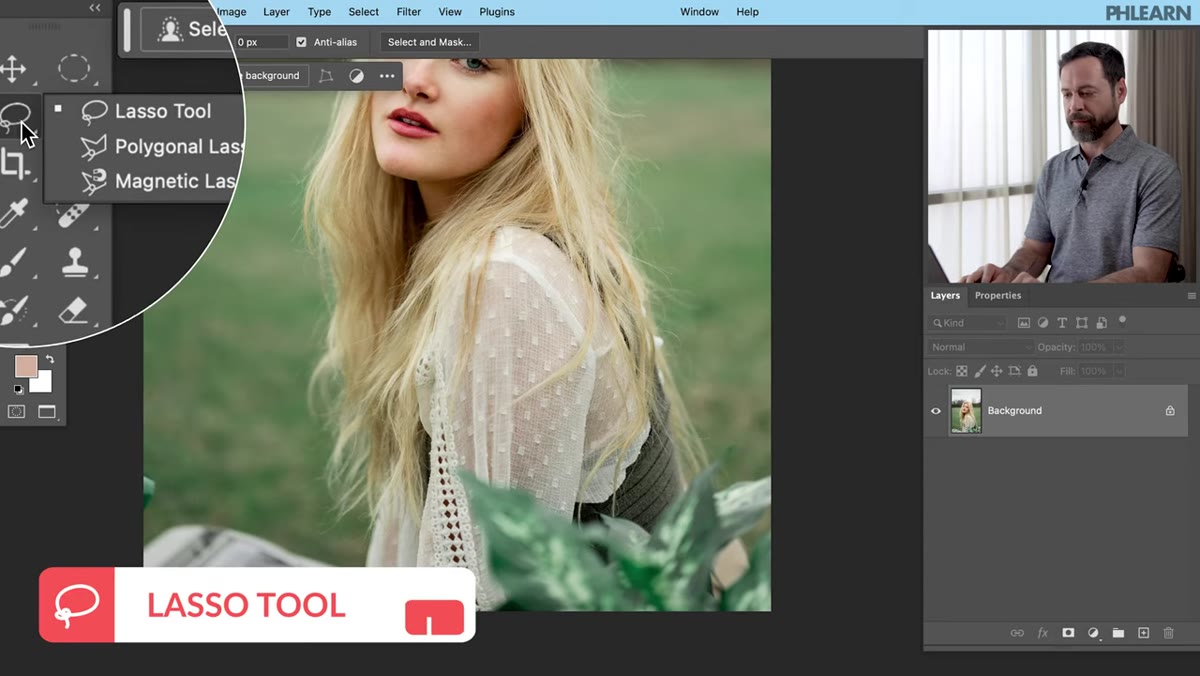Toggle lock transparent pixels
Screen dimensions: 1200x676
(x=962, y=371)
